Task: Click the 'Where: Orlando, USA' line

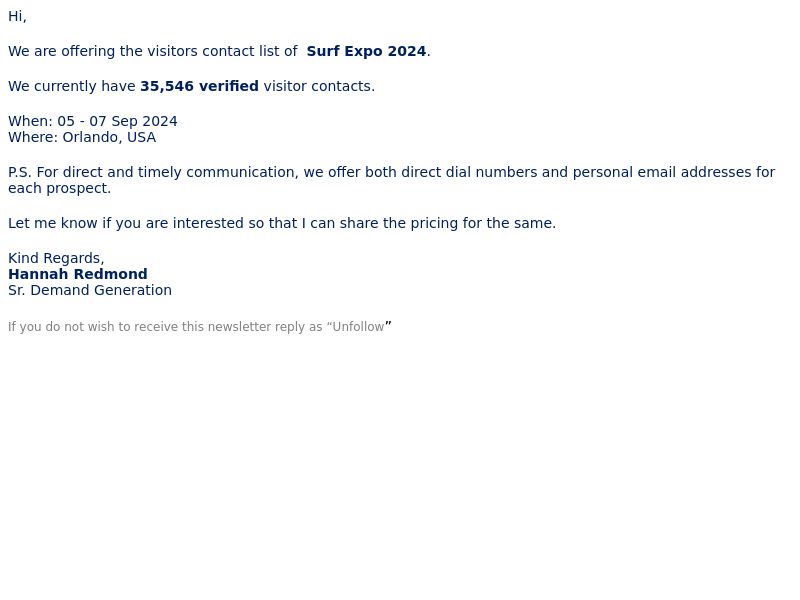Action: click(x=82, y=137)
